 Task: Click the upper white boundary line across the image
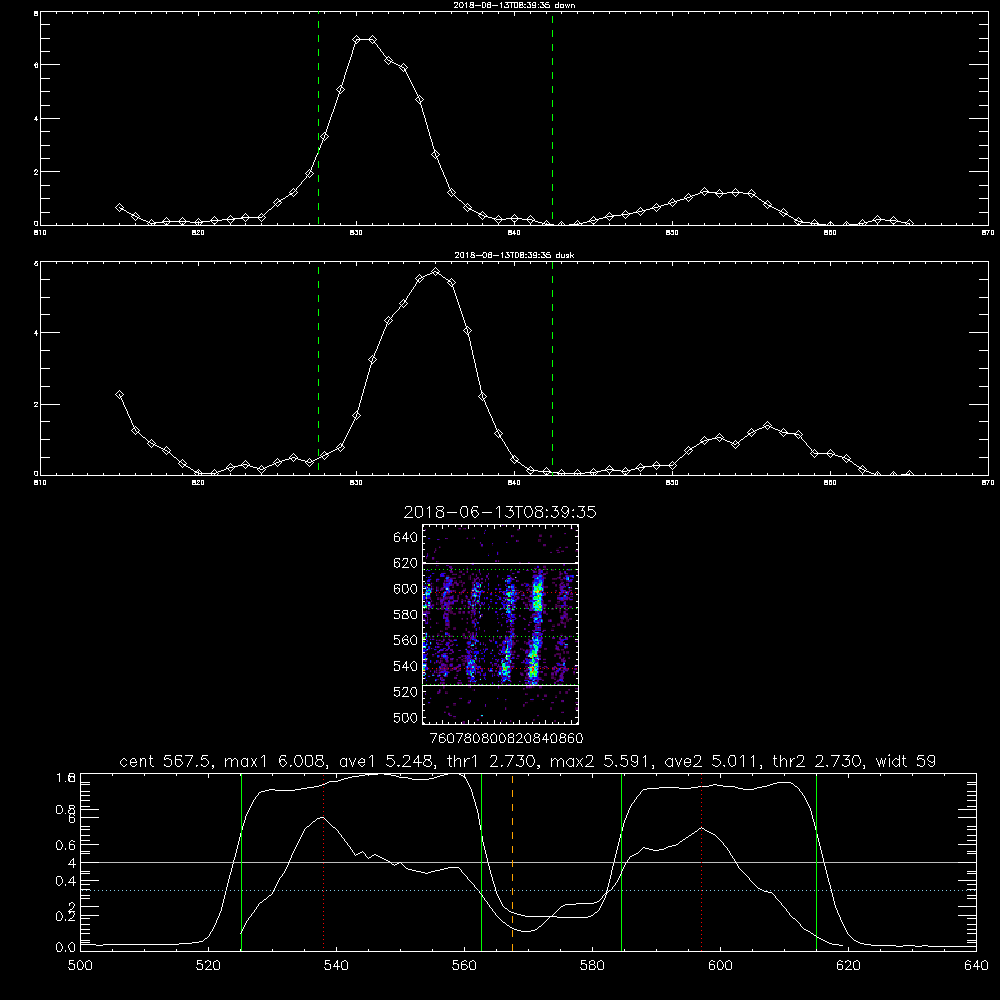[x=500, y=563]
